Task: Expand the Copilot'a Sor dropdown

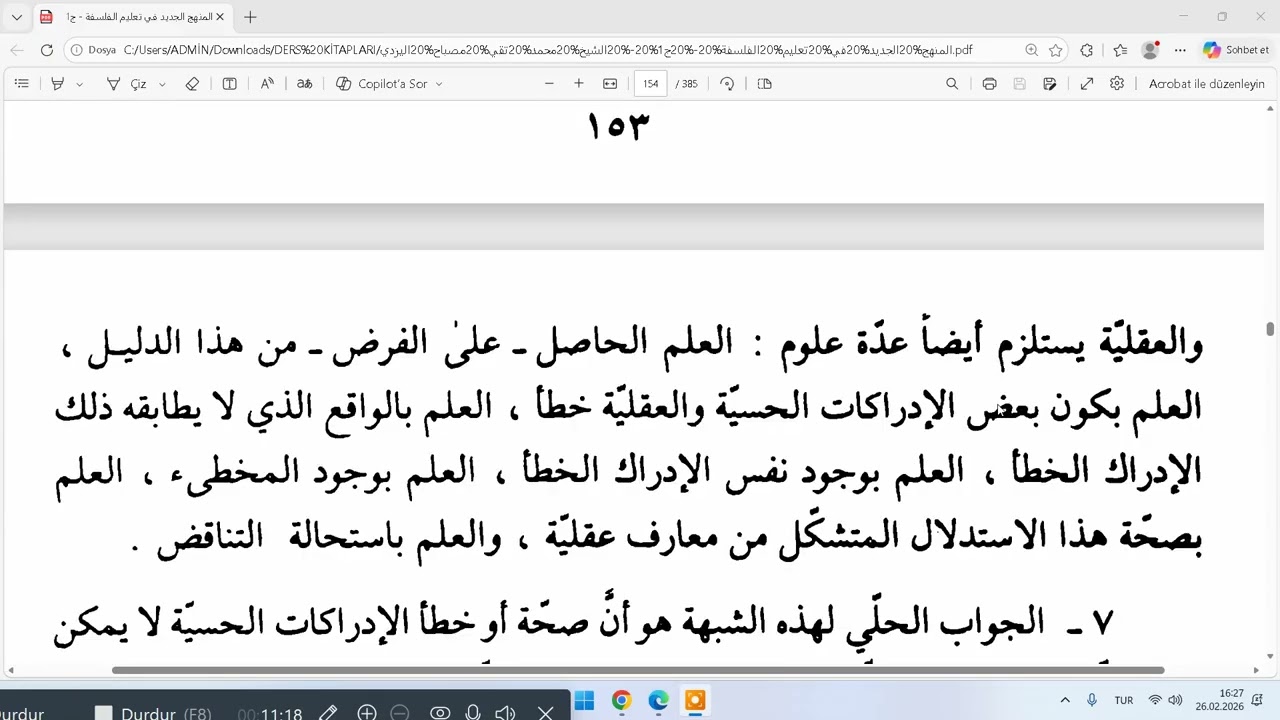Action: 438,84
